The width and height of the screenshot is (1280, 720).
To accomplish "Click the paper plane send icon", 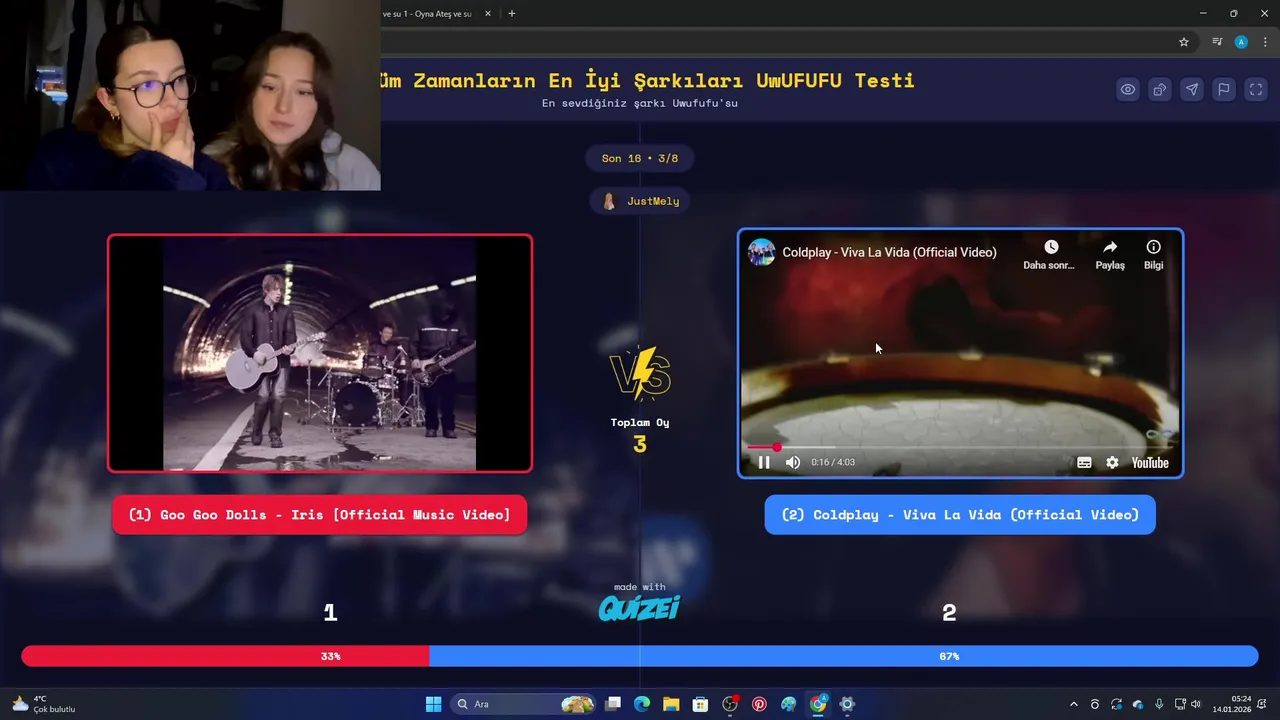I will tap(1192, 89).
